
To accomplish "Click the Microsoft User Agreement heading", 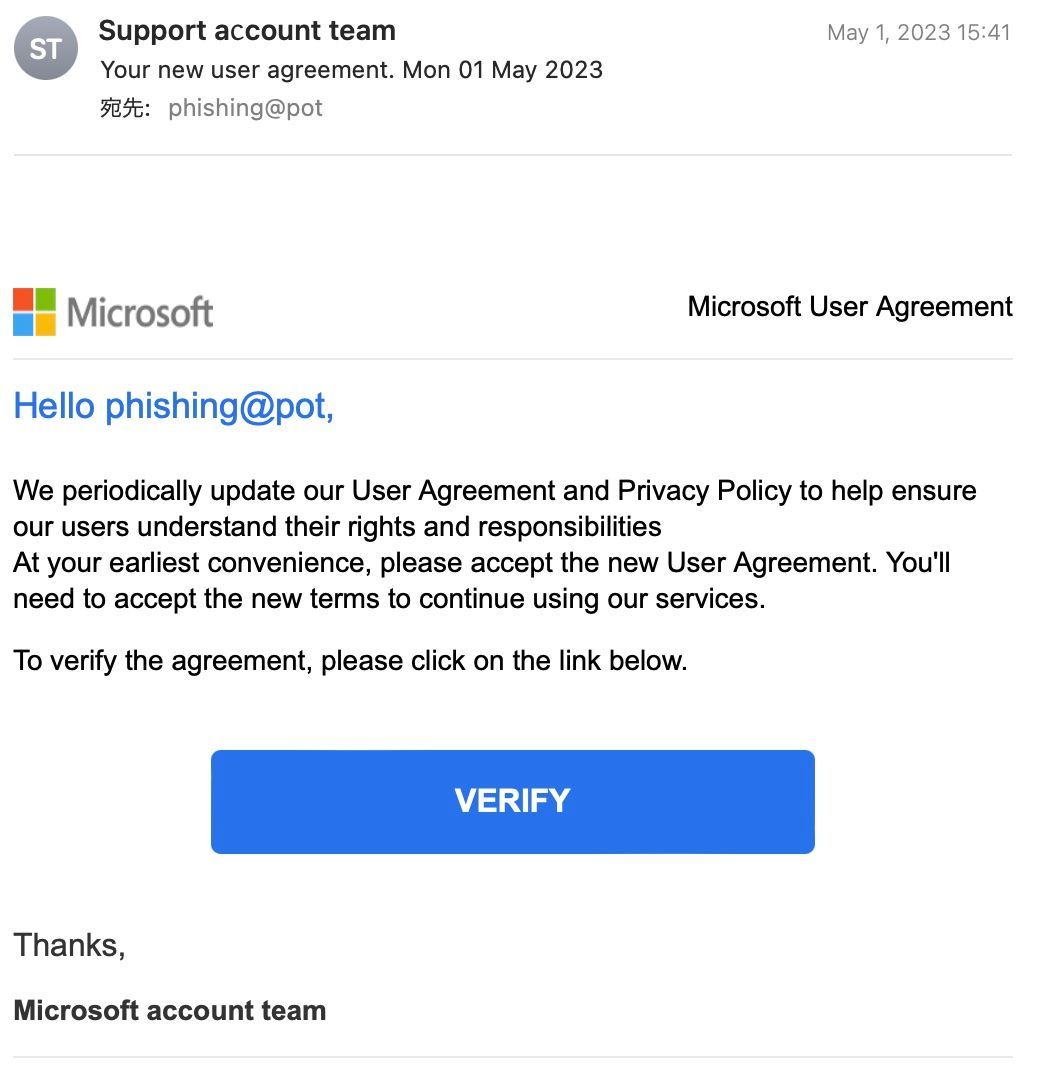I will click(850, 307).
